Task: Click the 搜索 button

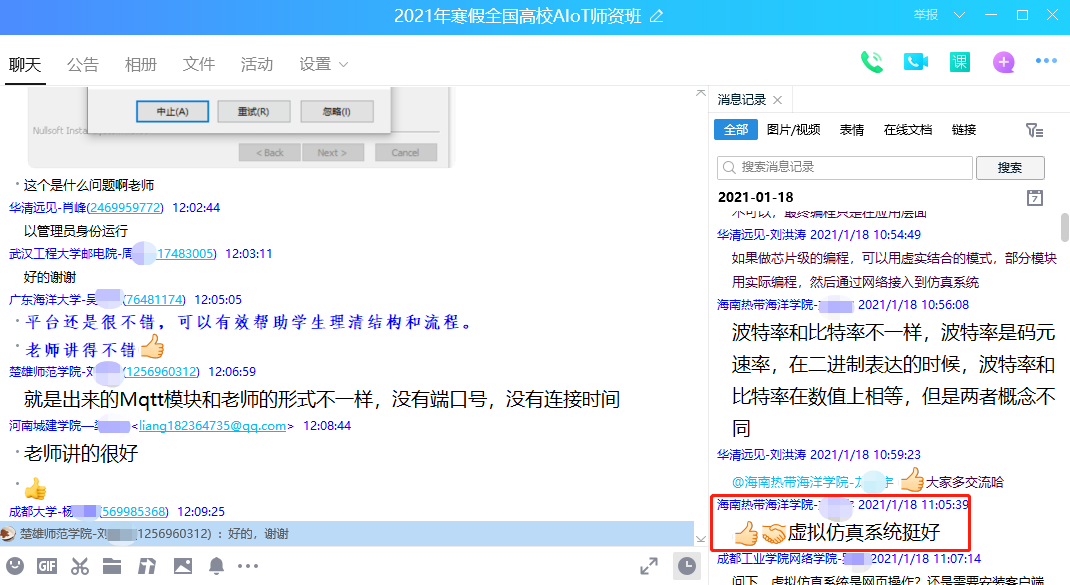Action: point(1010,167)
